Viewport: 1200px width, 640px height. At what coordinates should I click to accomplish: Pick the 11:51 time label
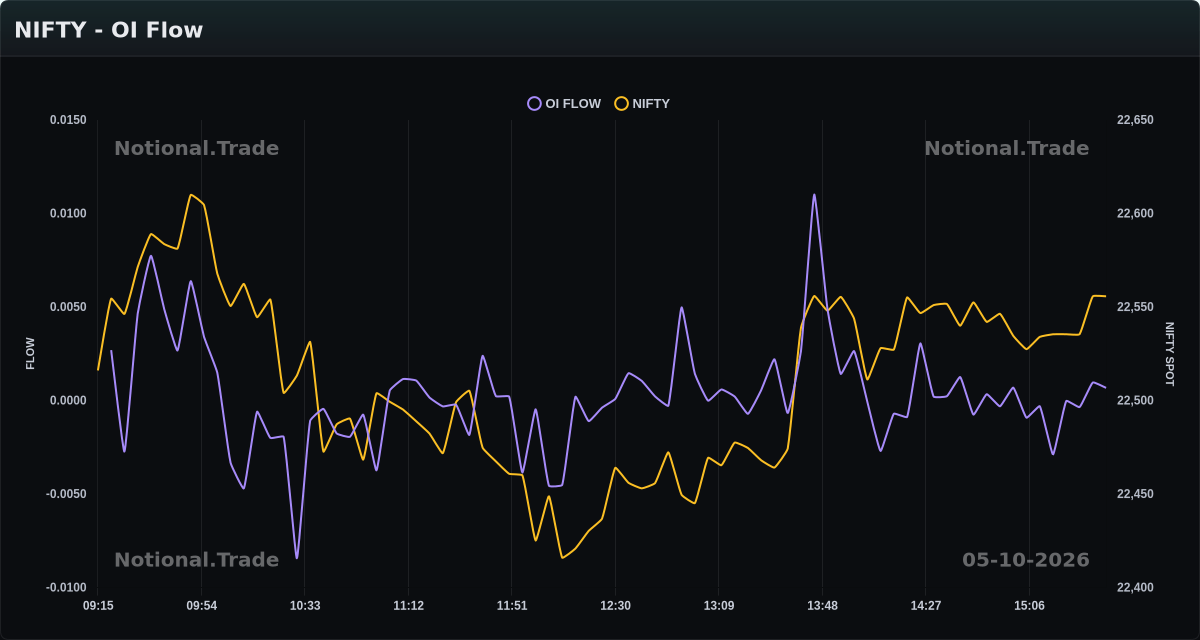(x=512, y=606)
